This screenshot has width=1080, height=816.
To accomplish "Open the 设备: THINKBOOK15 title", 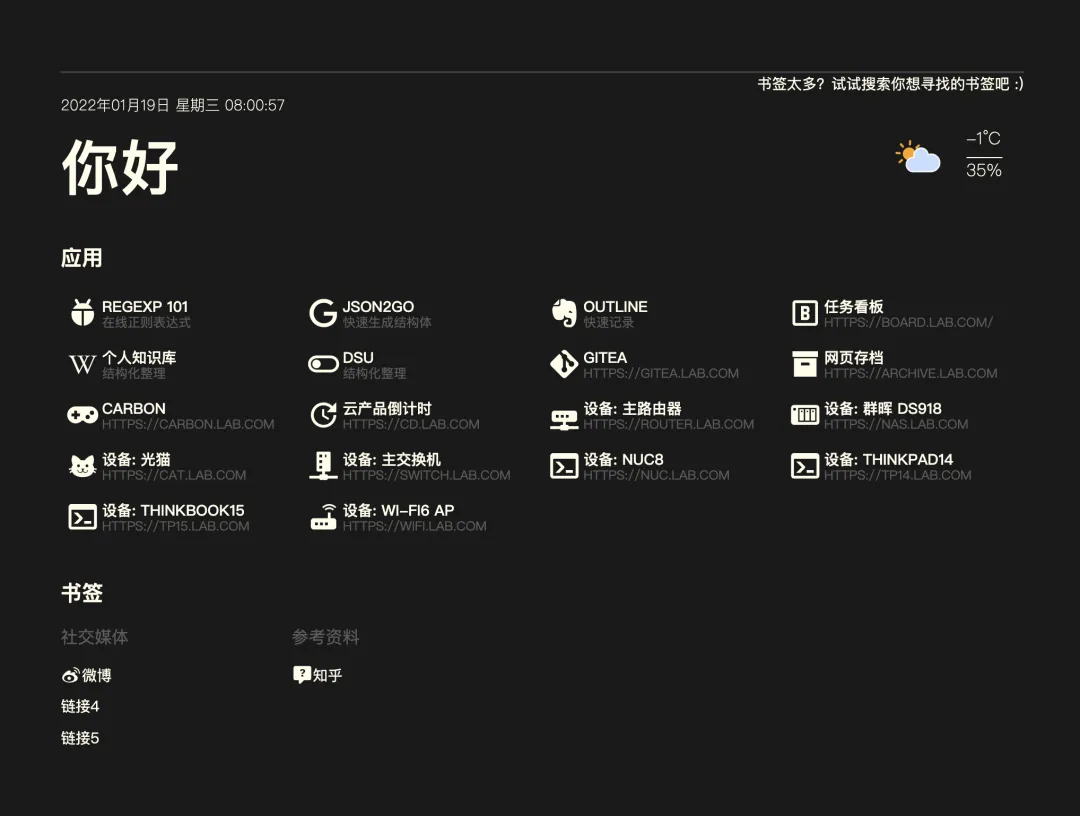I will [x=174, y=510].
